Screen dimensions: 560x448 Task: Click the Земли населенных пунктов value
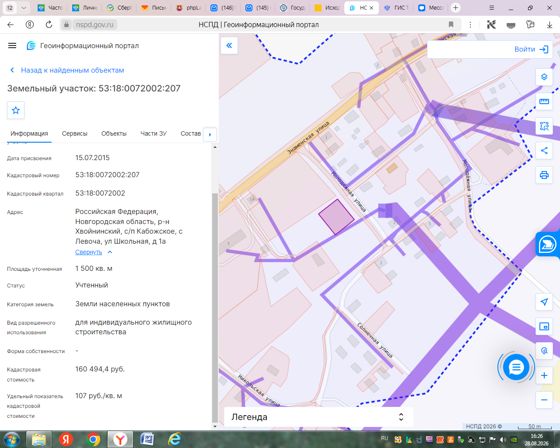point(122,304)
